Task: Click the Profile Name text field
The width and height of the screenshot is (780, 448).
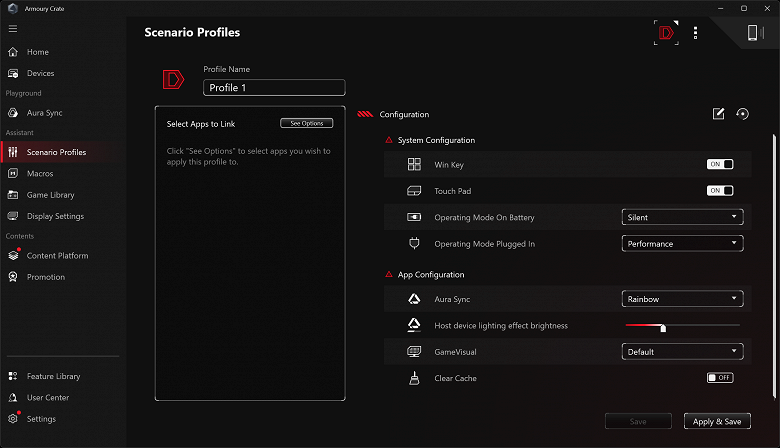Action: click(x=274, y=88)
